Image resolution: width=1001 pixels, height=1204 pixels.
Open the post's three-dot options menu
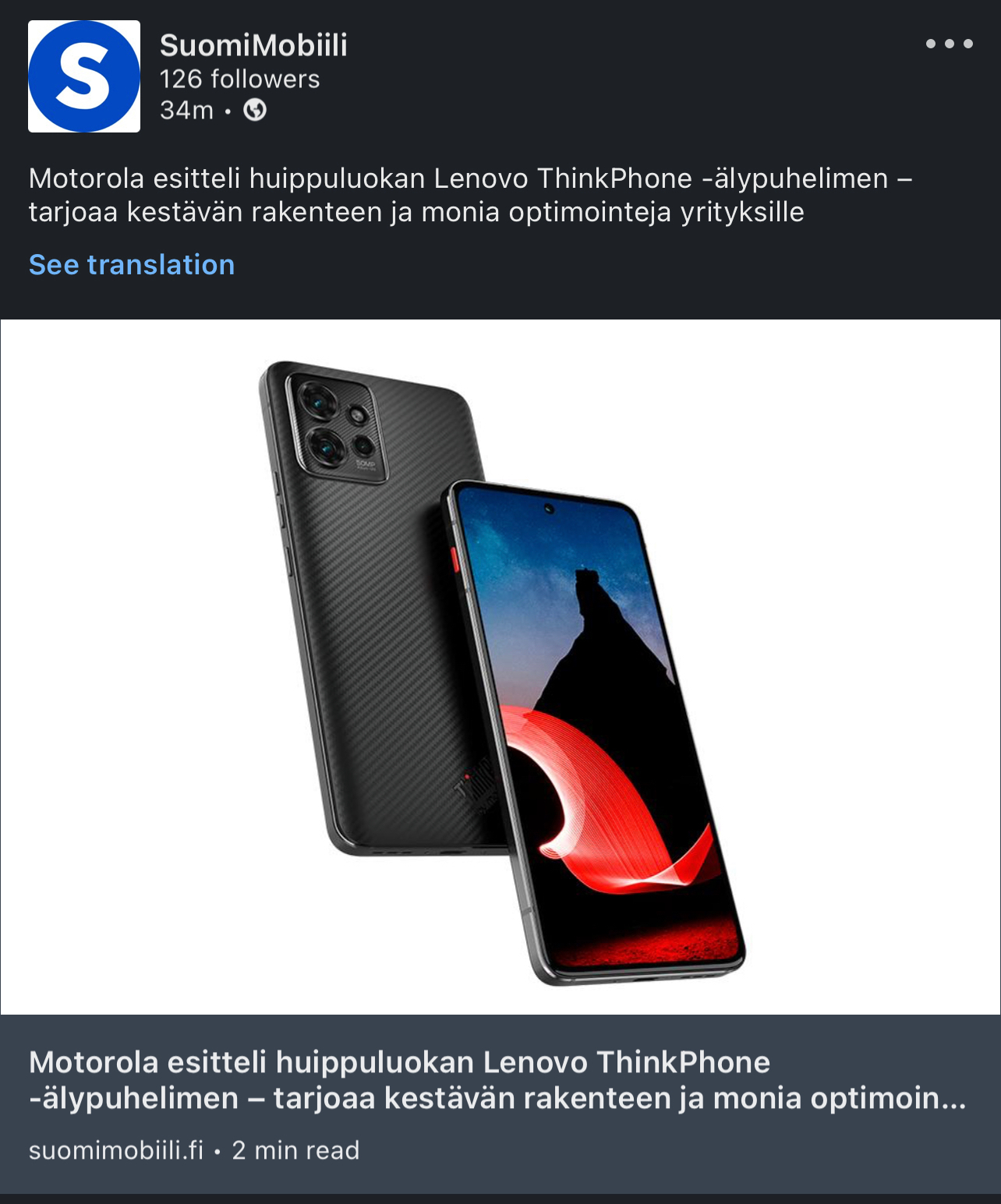pyautogui.click(x=949, y=44)
